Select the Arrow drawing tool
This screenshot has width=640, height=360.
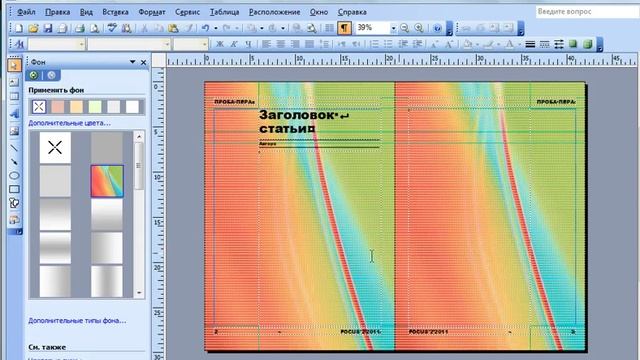click(x=14, y=162)
